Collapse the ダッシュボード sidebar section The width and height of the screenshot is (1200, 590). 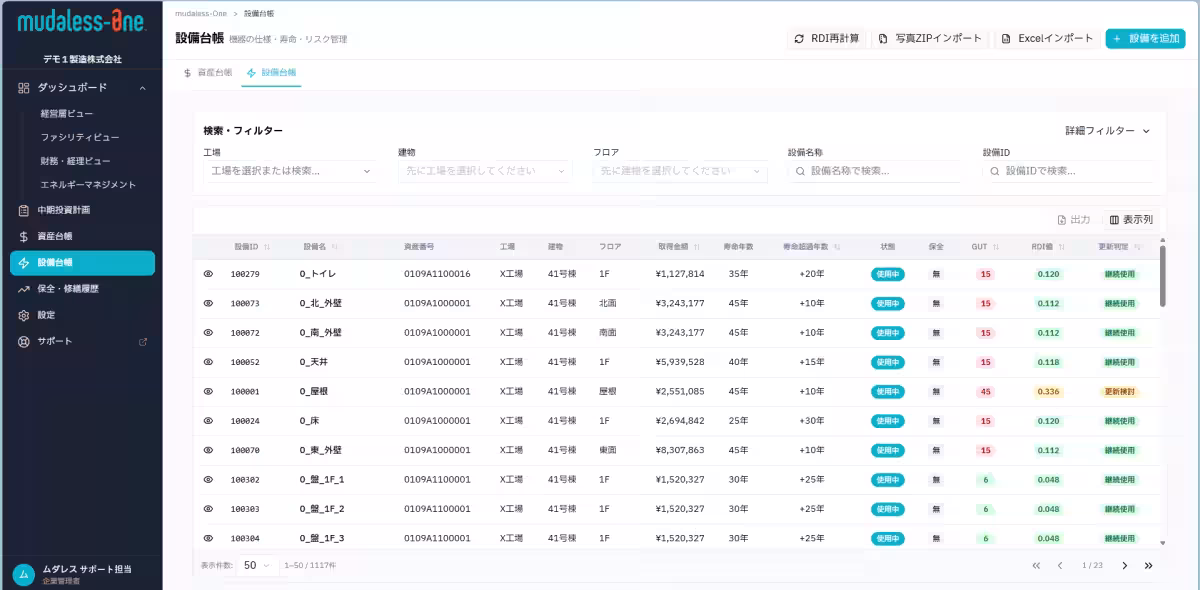(142, 88)
